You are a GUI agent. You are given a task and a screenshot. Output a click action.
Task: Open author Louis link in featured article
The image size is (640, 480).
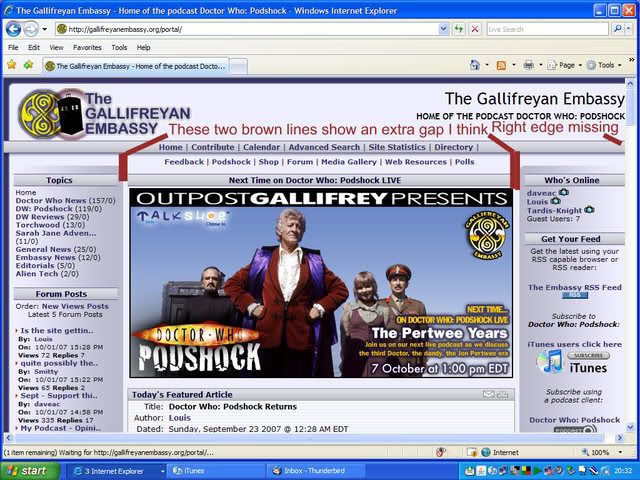(180, 418)
